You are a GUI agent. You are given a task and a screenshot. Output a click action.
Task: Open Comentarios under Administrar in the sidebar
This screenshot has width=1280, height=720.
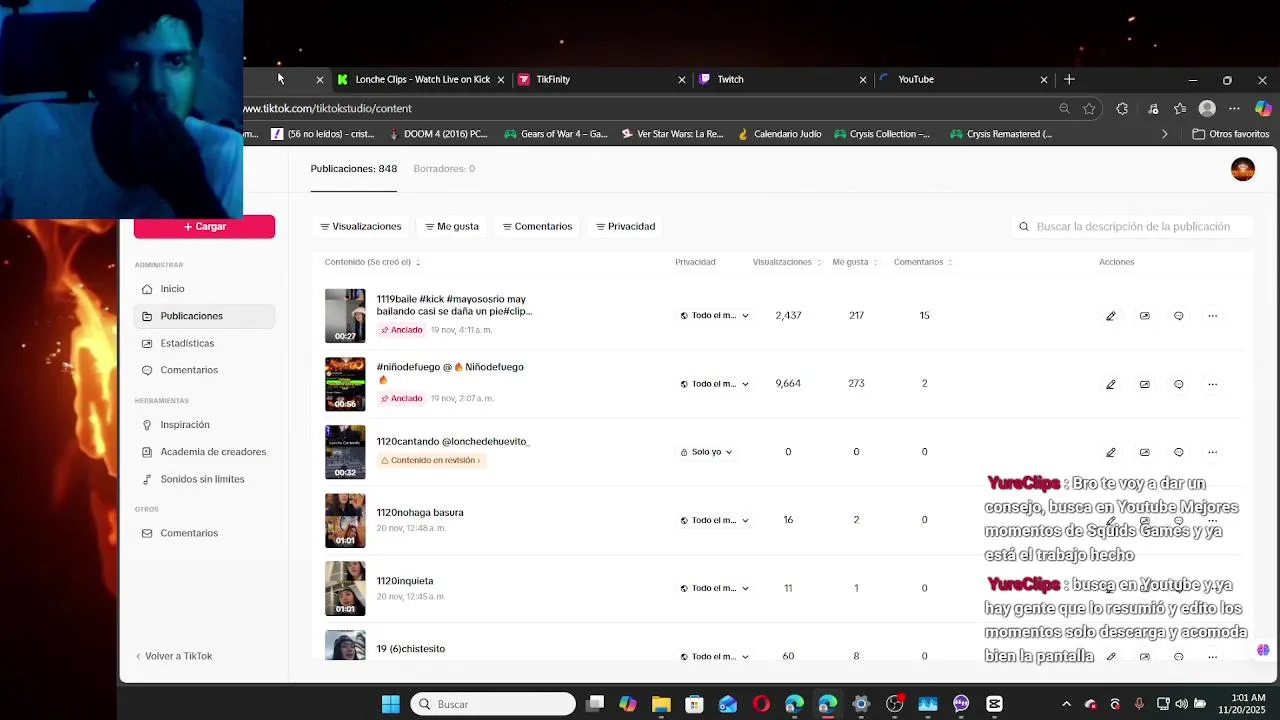pos(204,370)
